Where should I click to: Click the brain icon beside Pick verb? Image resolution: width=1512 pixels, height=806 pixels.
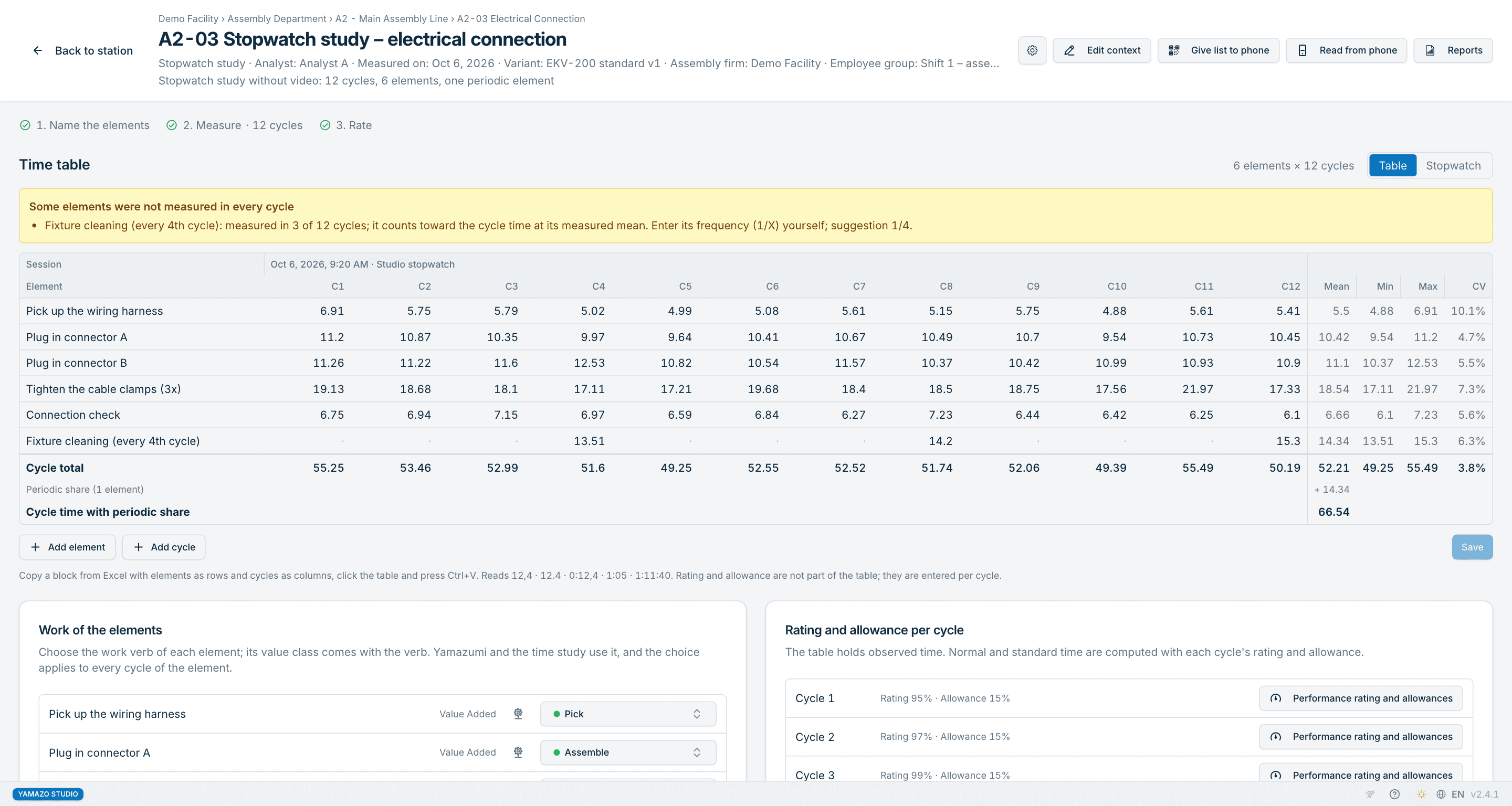[x=518, y=713]
